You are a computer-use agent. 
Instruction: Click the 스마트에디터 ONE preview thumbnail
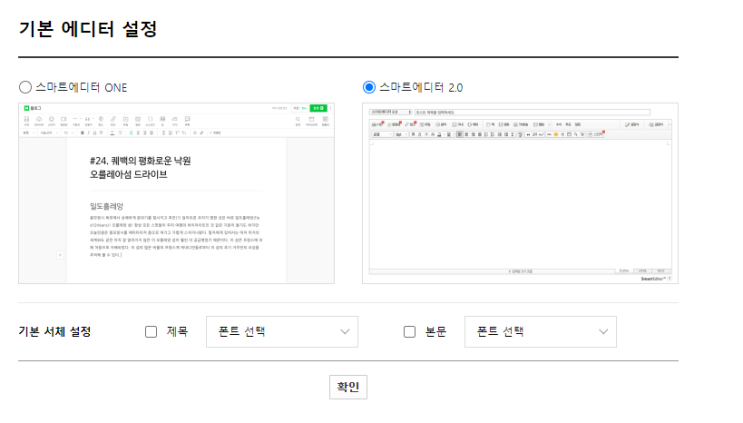tap(176, 193)
